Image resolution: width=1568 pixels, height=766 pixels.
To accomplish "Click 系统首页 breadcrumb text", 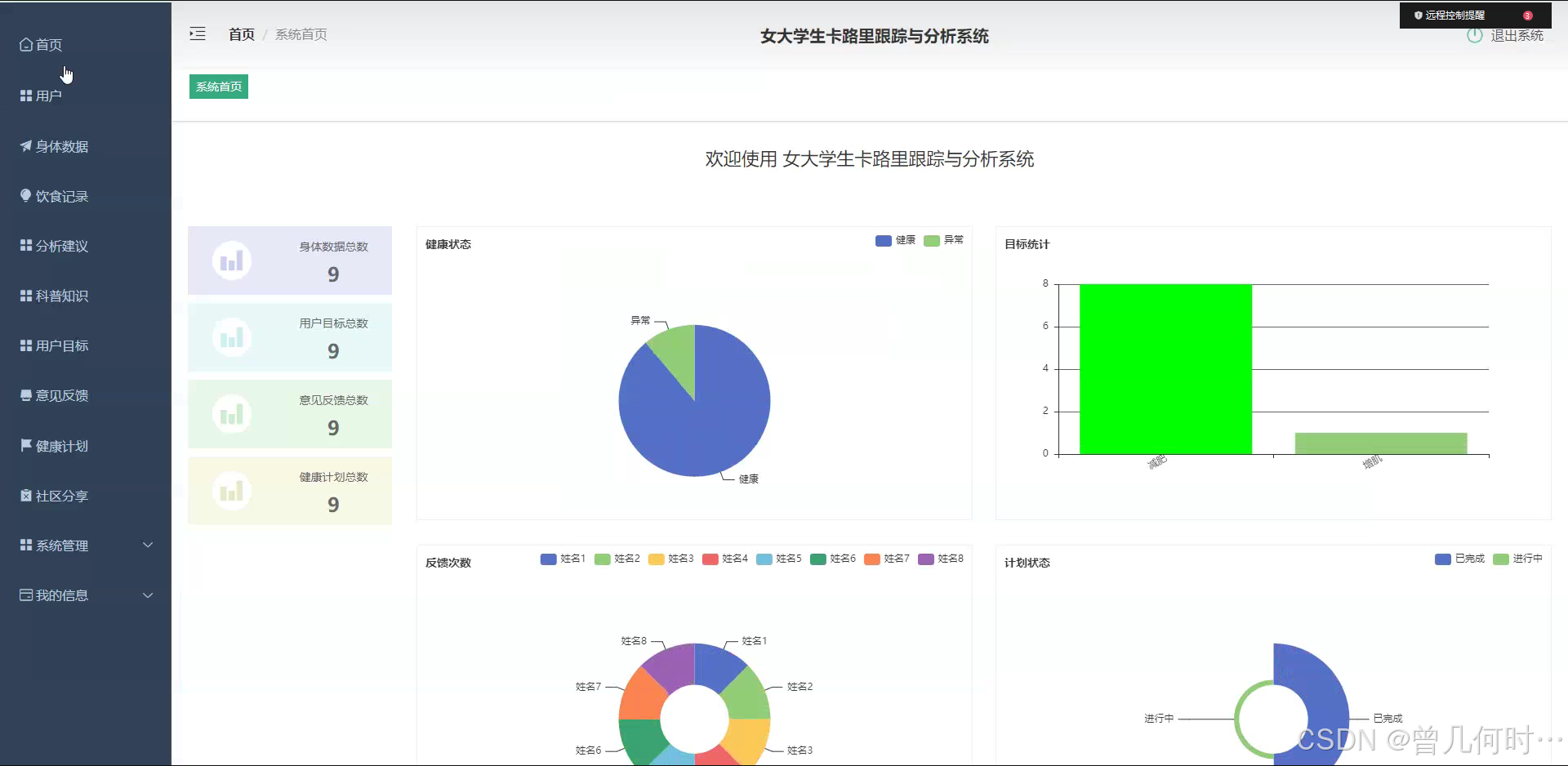I will [301, 34].
